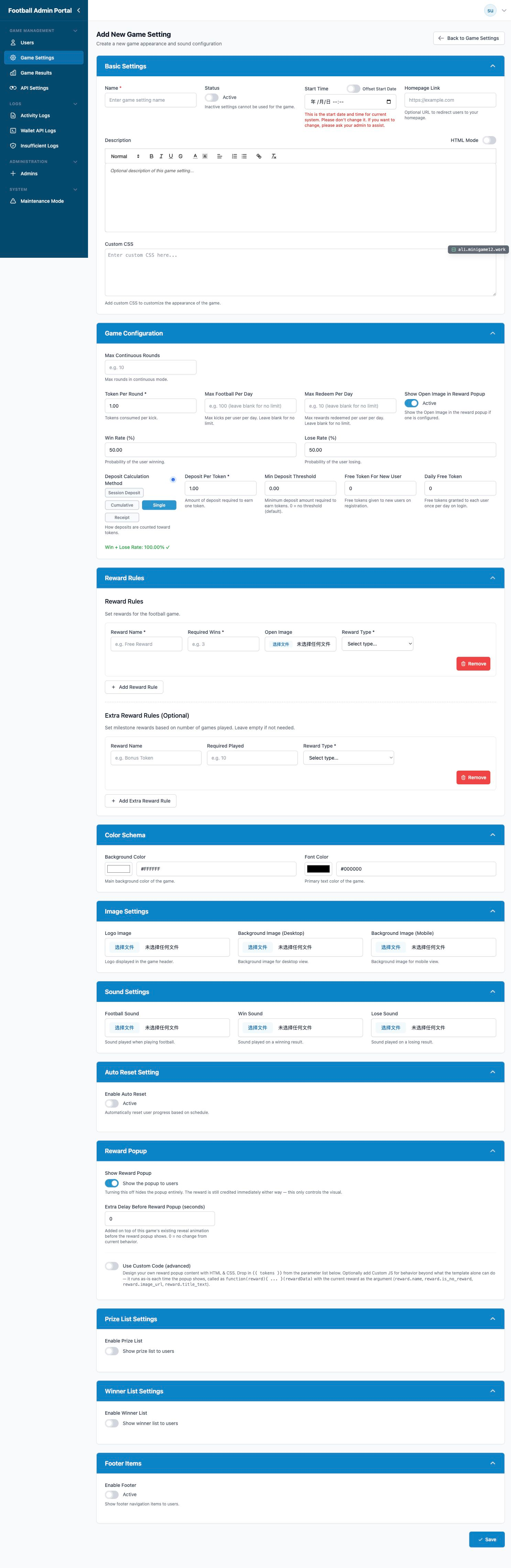Open the Background Color swatch picker

[119, 869]
